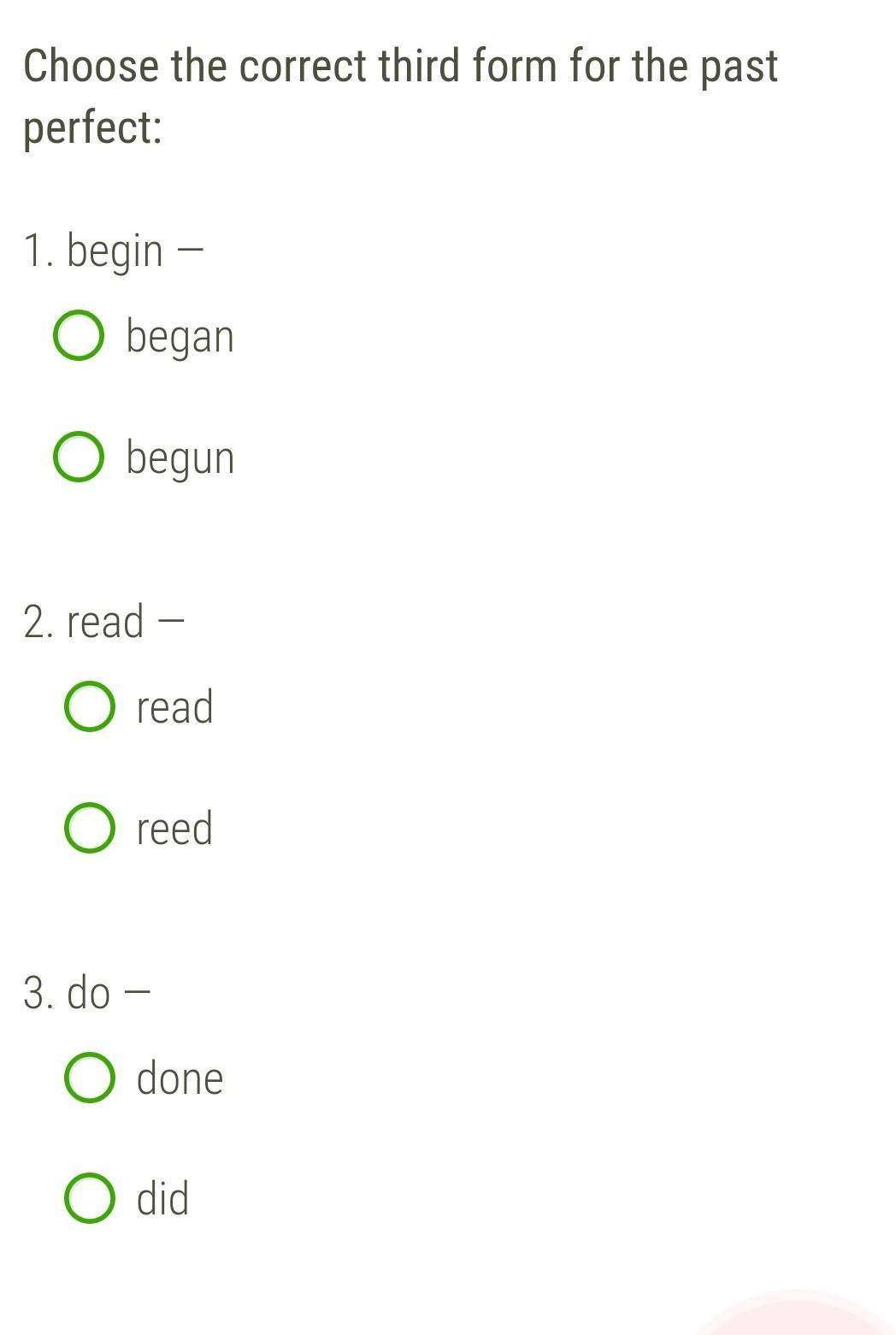Image resolution: width=896 pixels, height=1335 pixels.
Task: Tap the "did" option label text
Action: pos(162,1198)
